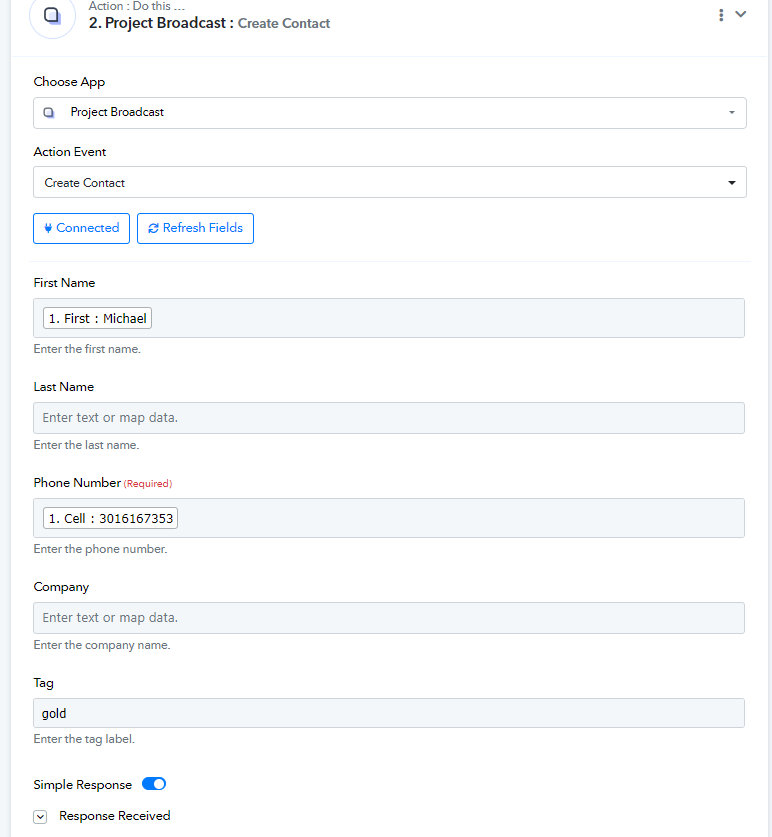Open the Choose App dropdown
Viewport: 772px width, 837px height.
(390, 113)
